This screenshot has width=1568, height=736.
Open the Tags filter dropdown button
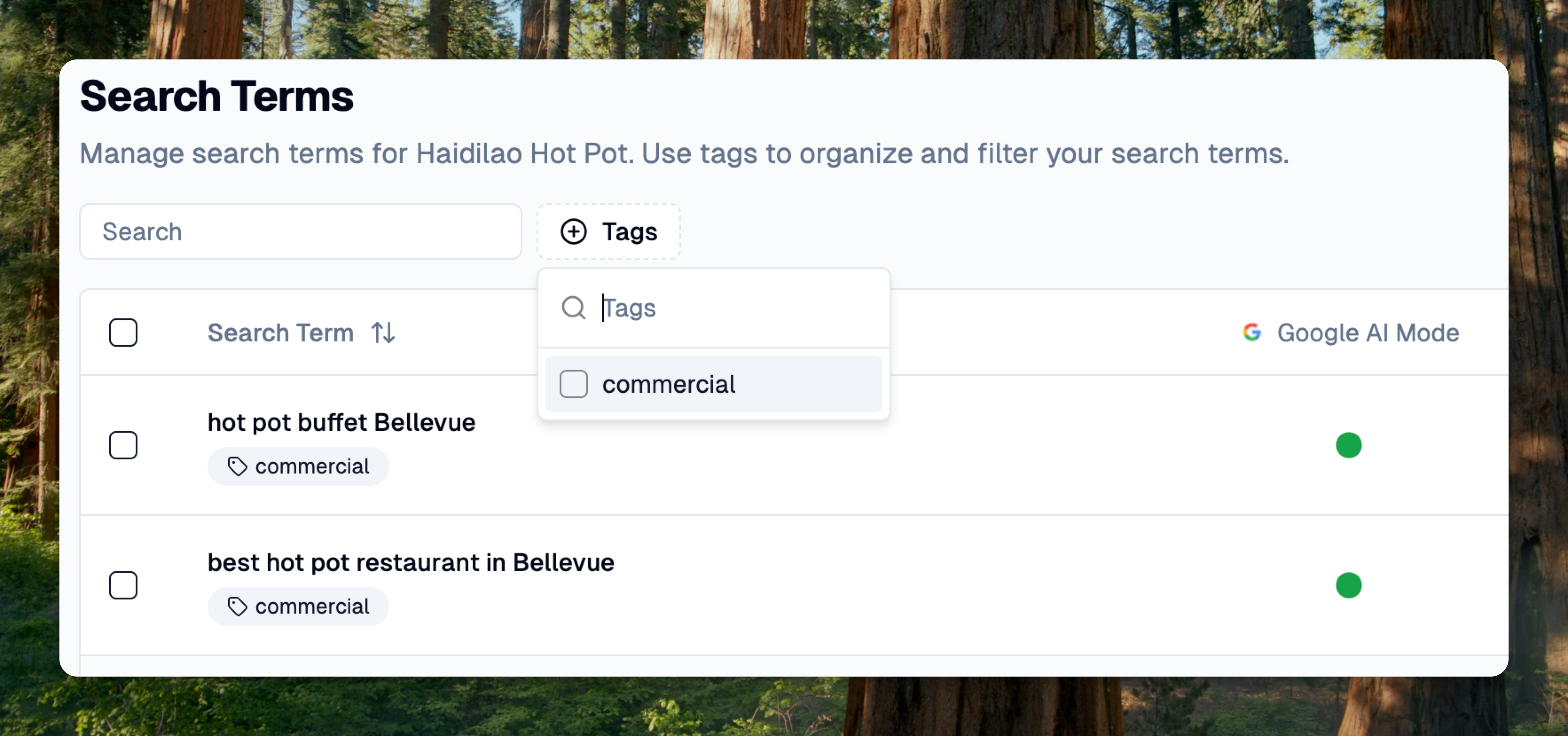[x=609, y=231]
